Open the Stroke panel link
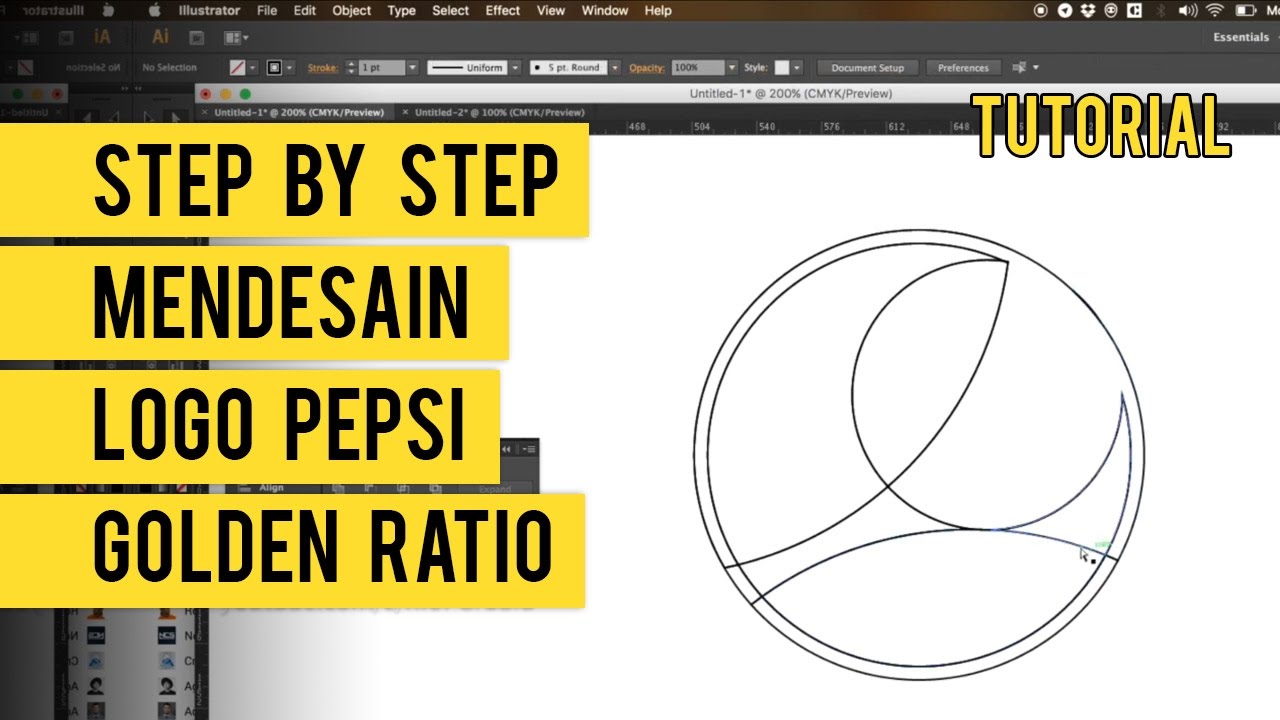Screen dimensions: 1280x720 coord(322,68)
